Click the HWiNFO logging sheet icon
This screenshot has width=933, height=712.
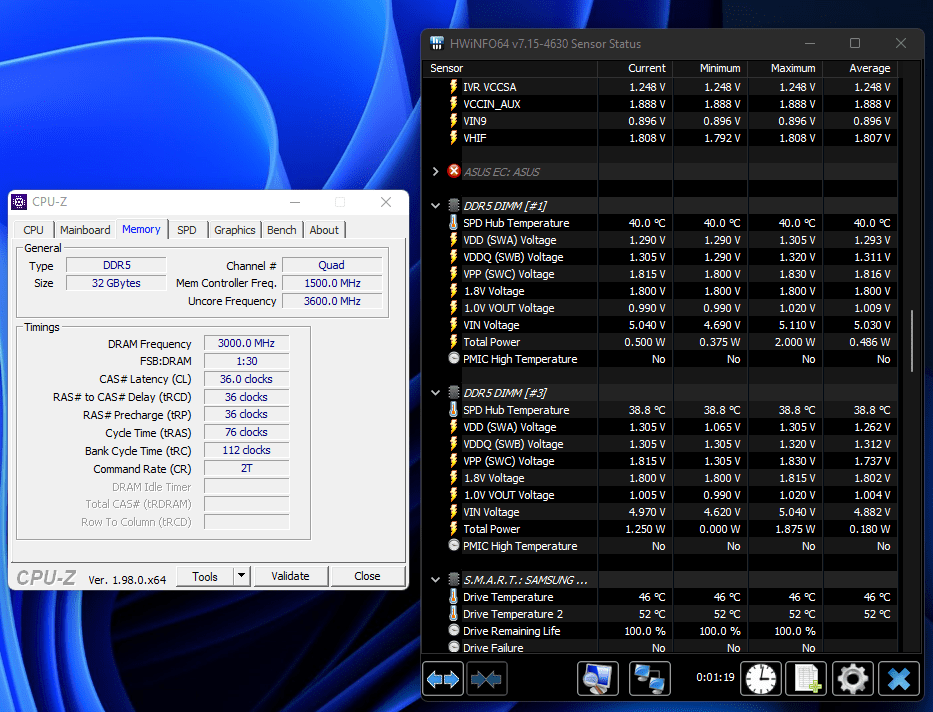pyautogui.click(x=806, y=678)
